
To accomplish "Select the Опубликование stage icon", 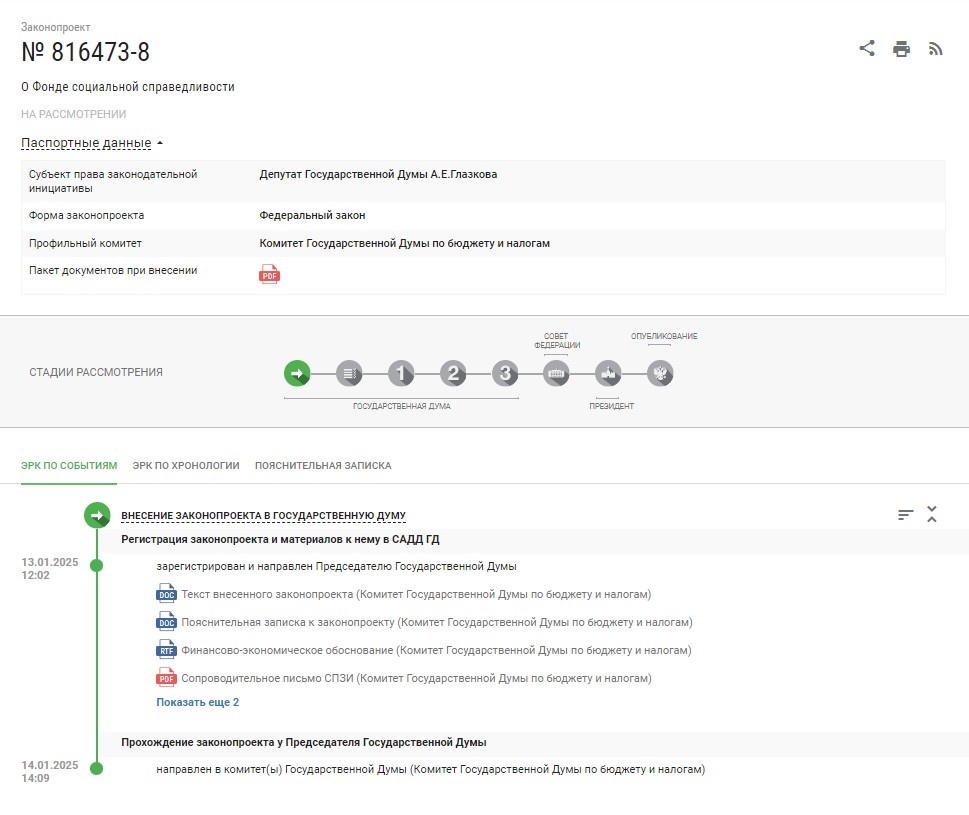I will point(661,373).
